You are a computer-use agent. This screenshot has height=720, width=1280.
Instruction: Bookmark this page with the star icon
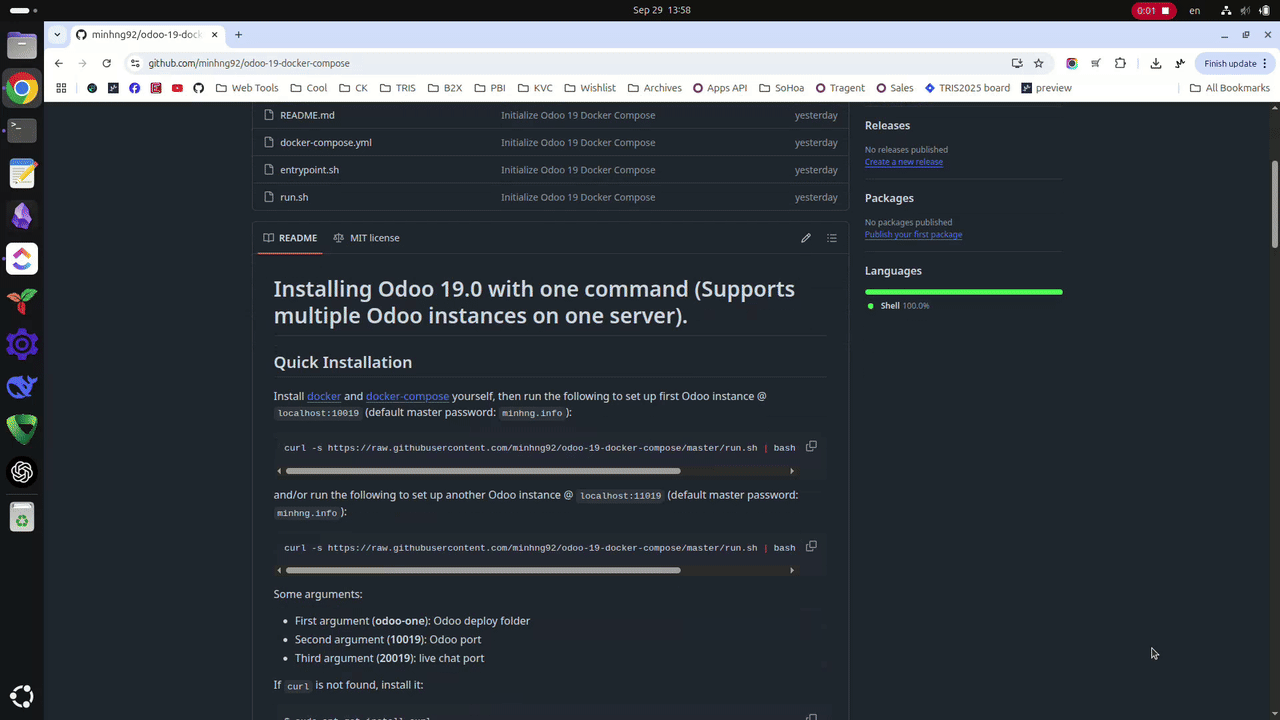(1038, 62)
